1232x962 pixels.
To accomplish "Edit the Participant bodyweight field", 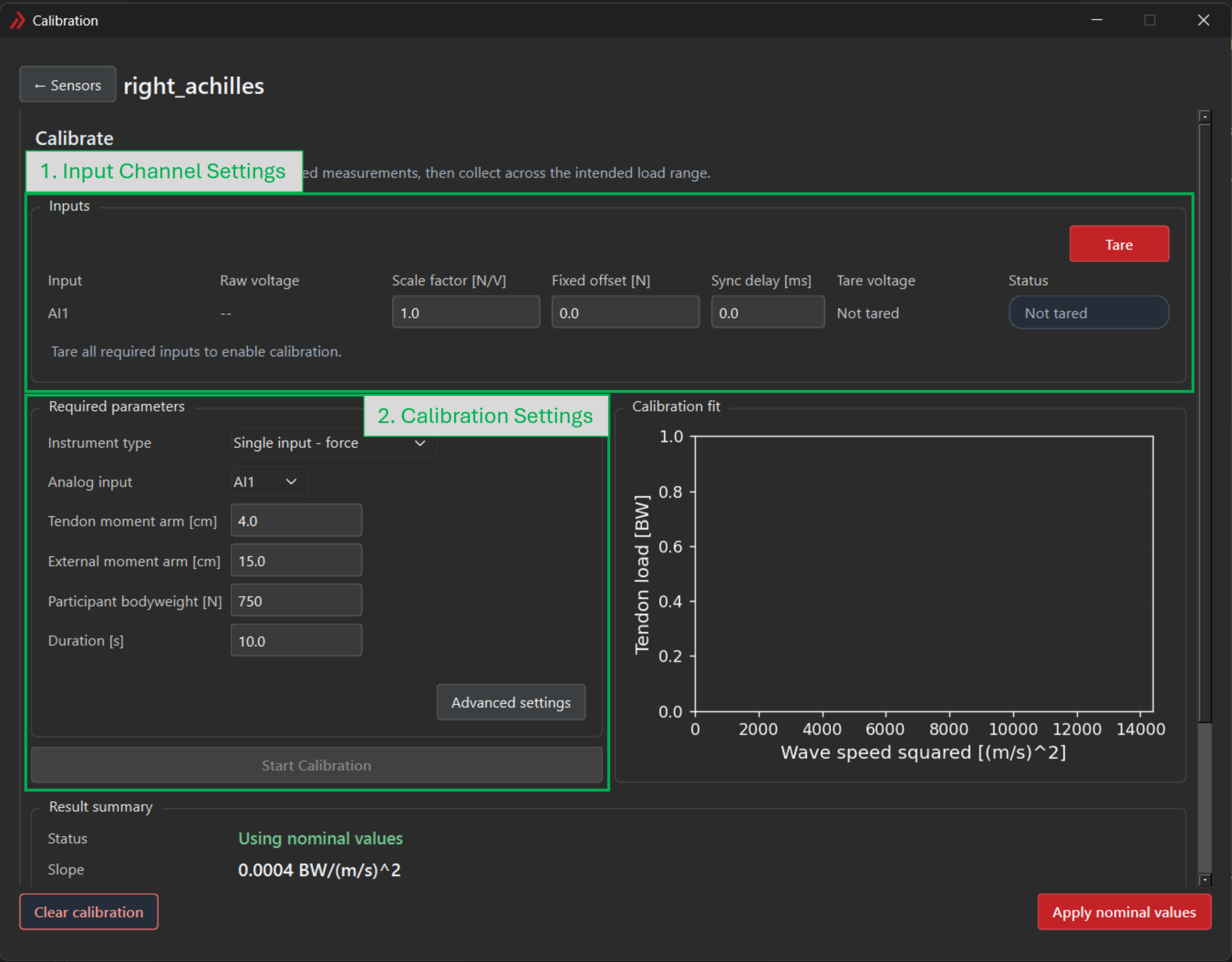I will click(x=296, y=600).
